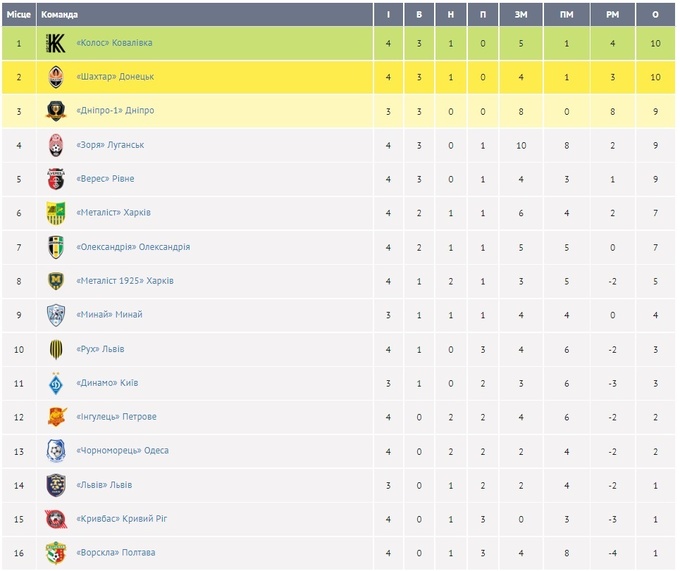Click the Dnipro-1 club logo

tap(56, 111)
